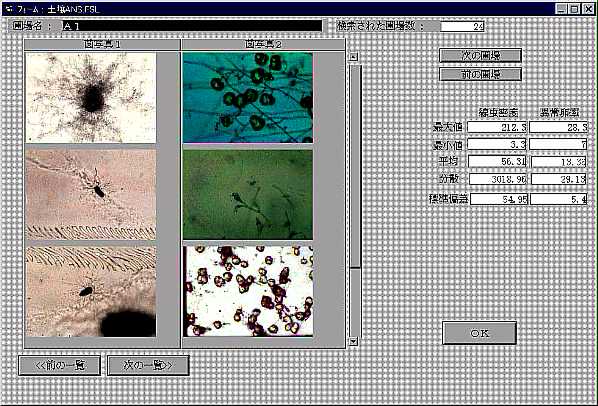This screenshot has width=598, height=406.
Task: Click the searched field count box
Action: click(x=462, y=26)
